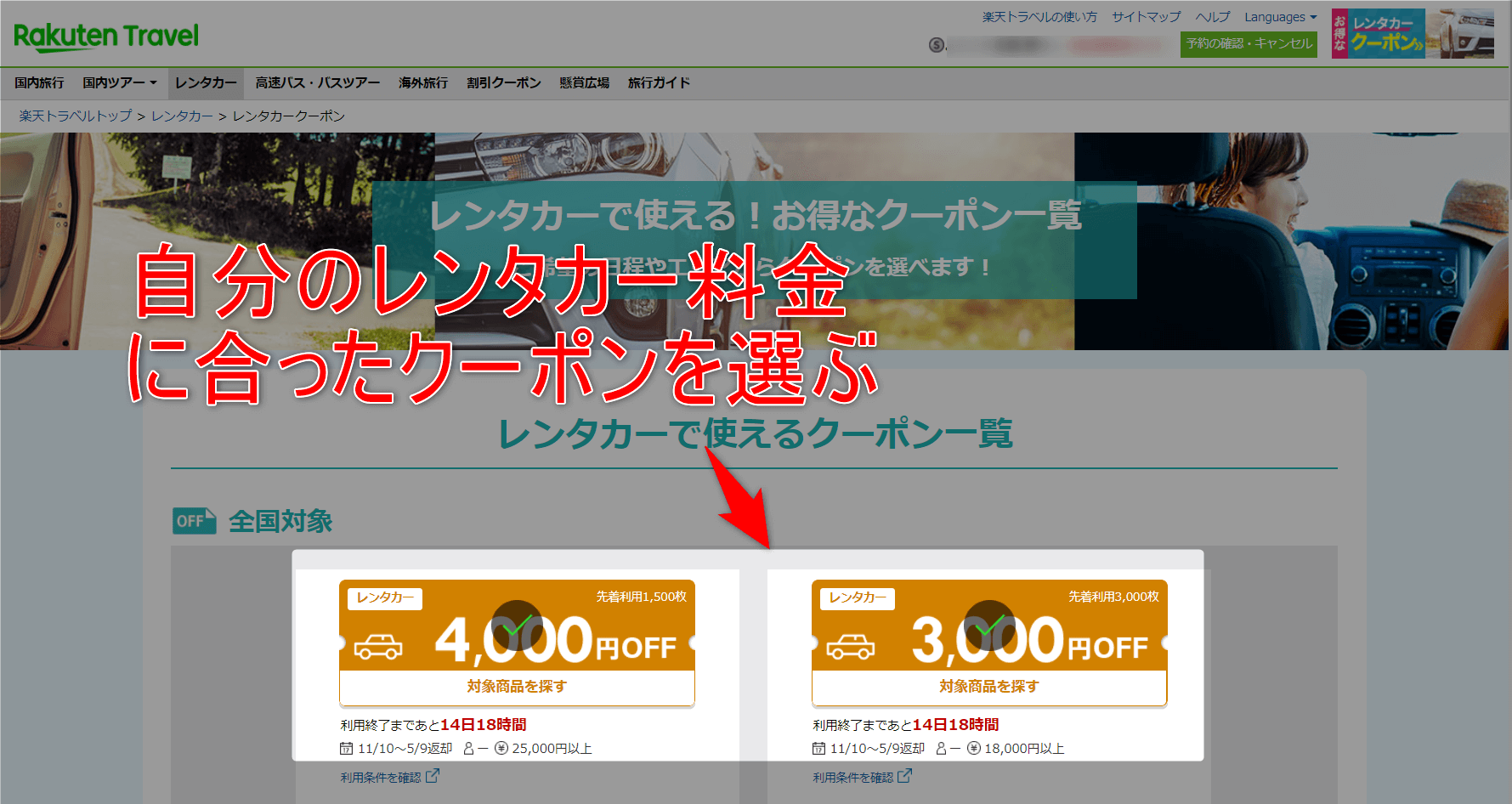Select the 4,000円OFF coupon card

[x=517, y=643]
